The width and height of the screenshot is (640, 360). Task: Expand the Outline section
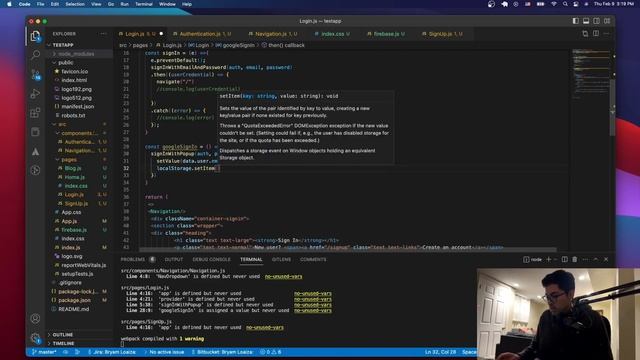coord(78,335)
